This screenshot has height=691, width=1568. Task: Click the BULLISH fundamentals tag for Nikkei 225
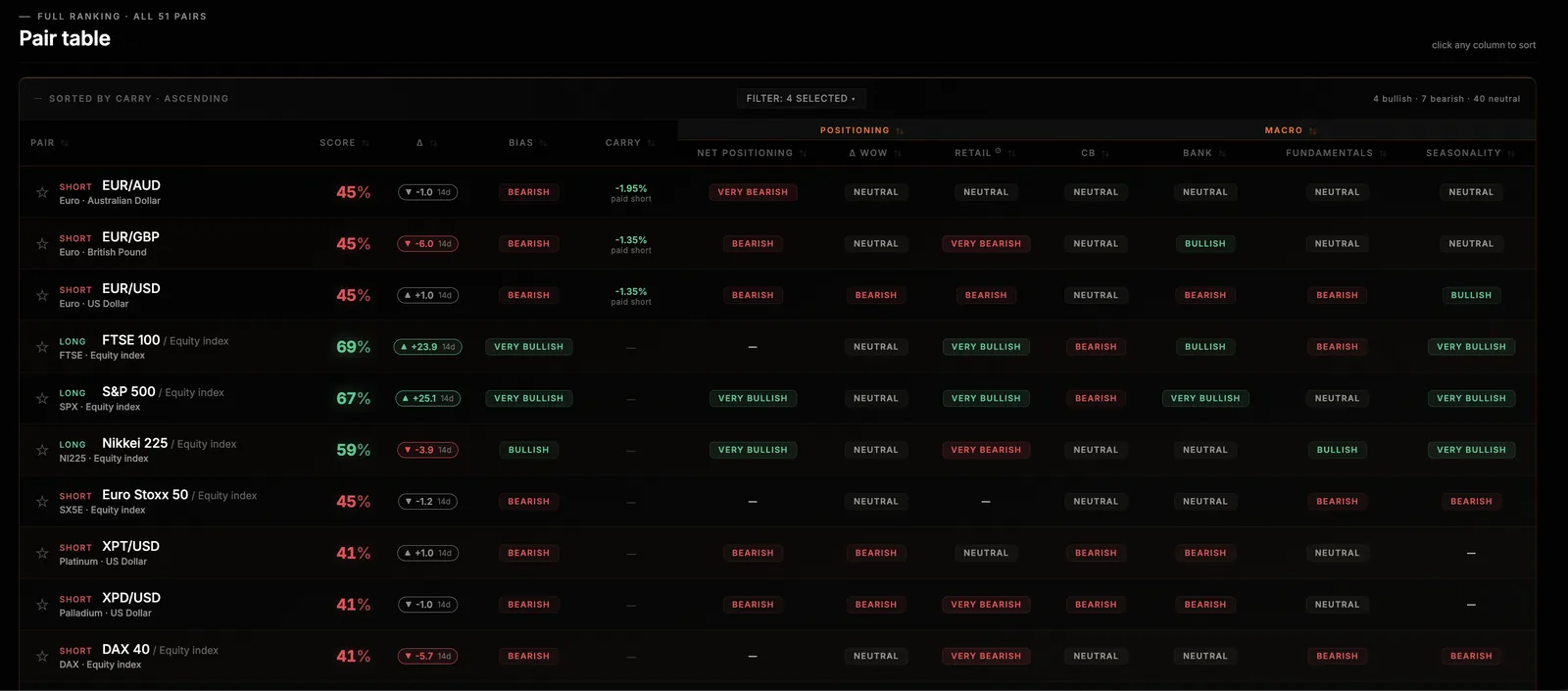[1337, 450]
